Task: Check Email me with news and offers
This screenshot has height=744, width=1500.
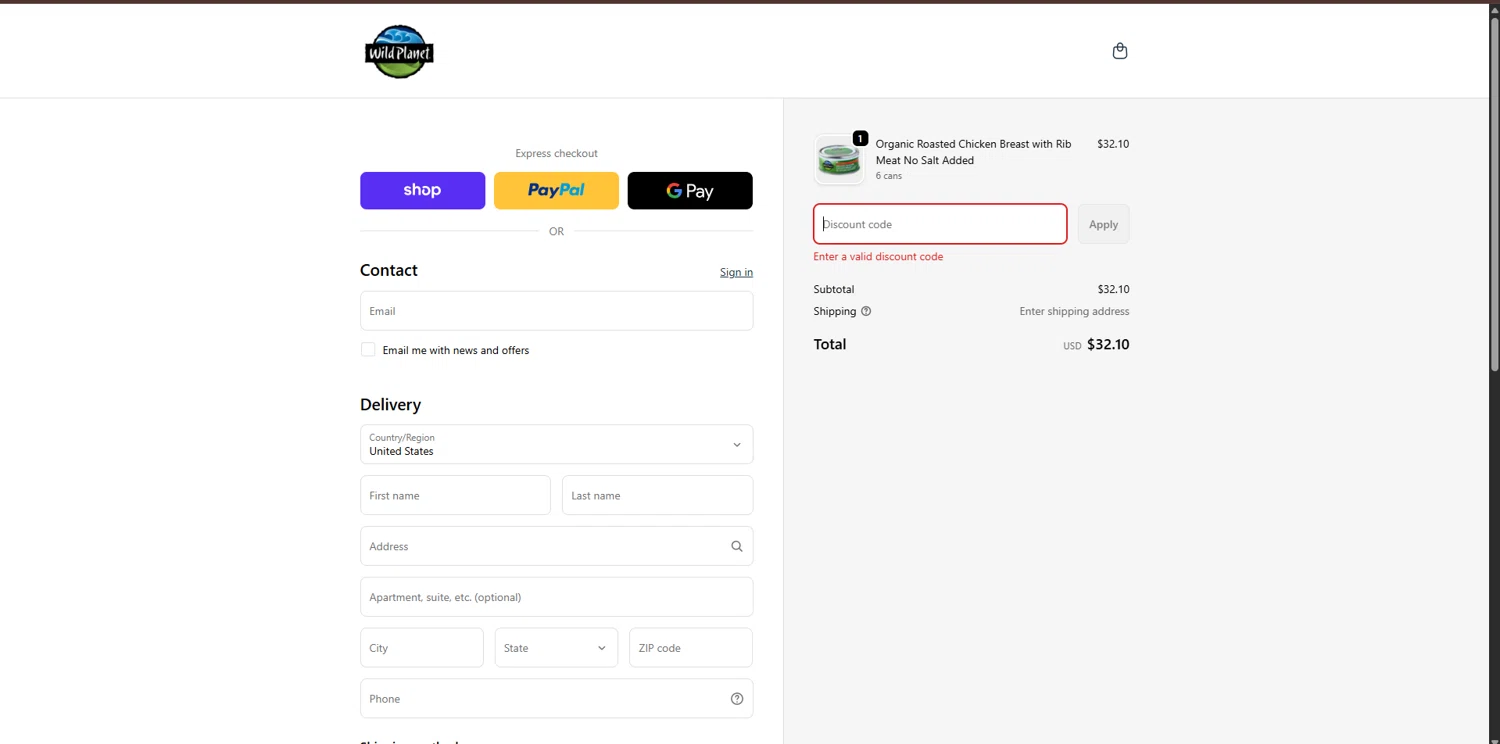Action: [368, 349]
